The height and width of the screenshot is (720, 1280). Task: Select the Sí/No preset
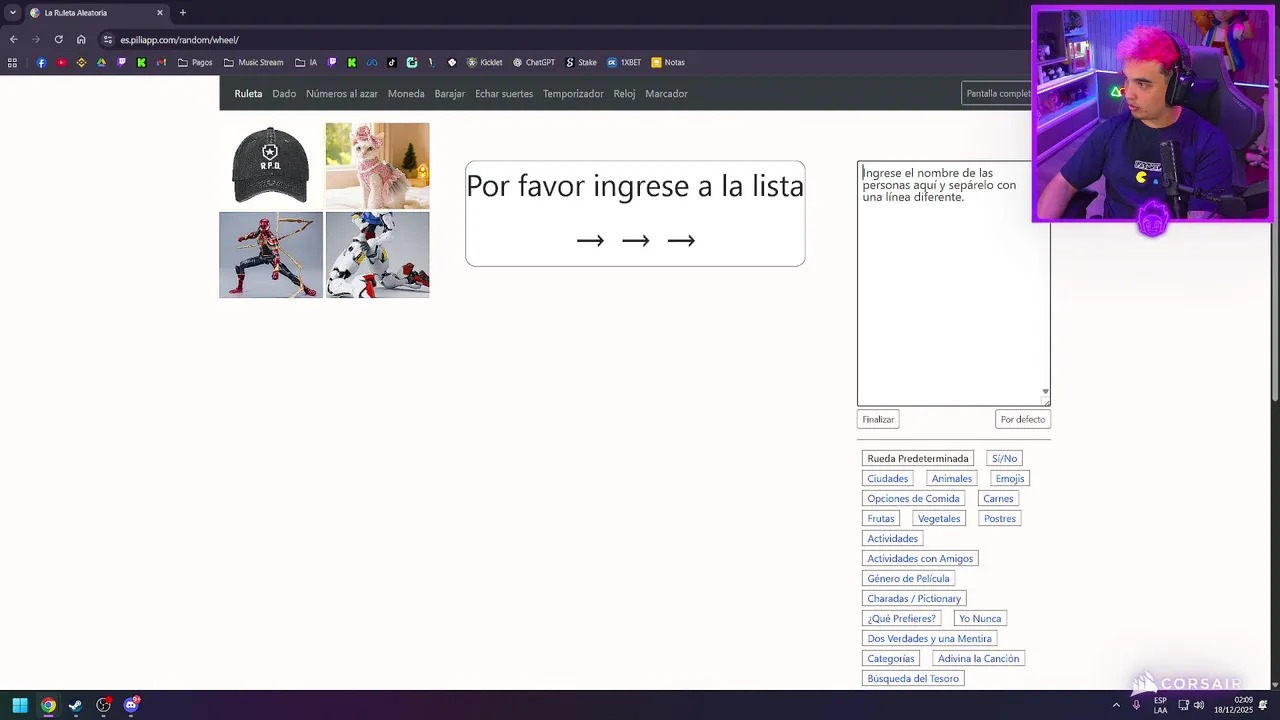tap(1004, 458)
